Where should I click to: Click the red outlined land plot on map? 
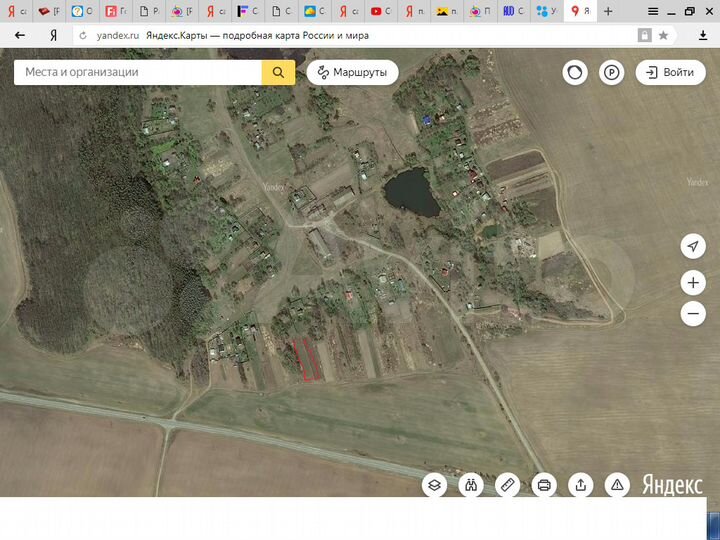[x=306, y=360]
